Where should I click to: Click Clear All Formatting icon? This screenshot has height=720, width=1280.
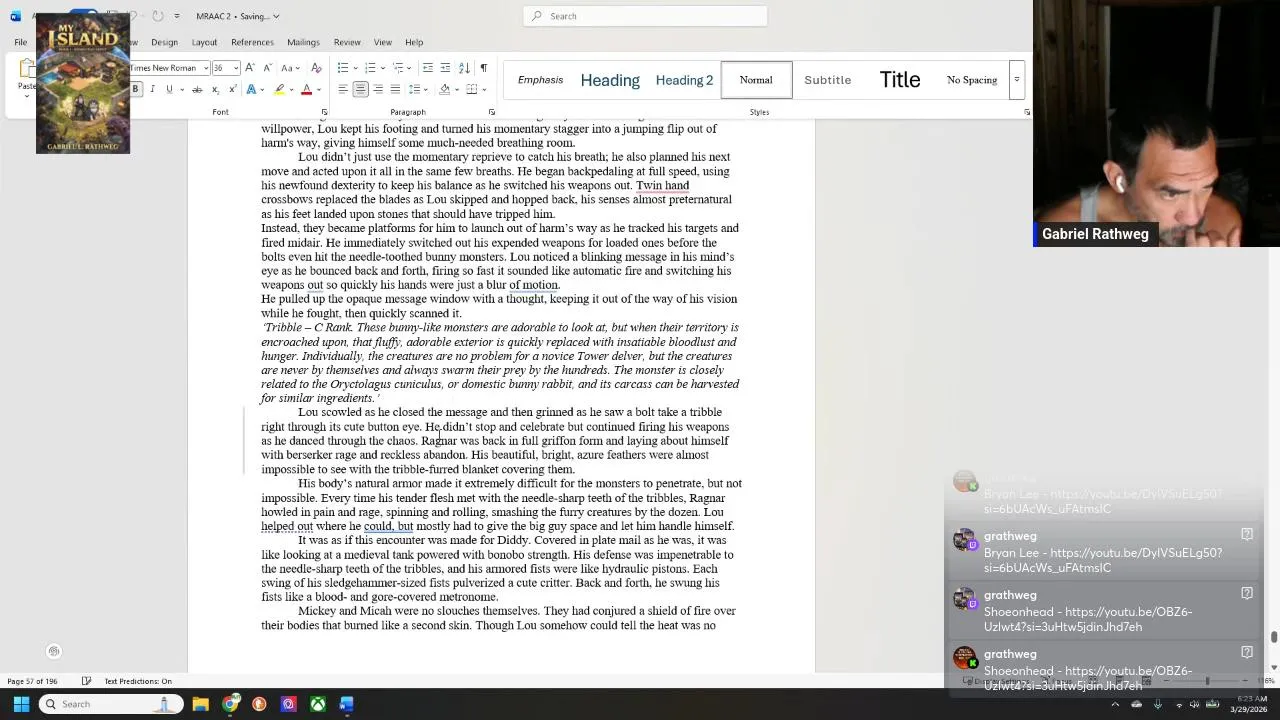316,68
